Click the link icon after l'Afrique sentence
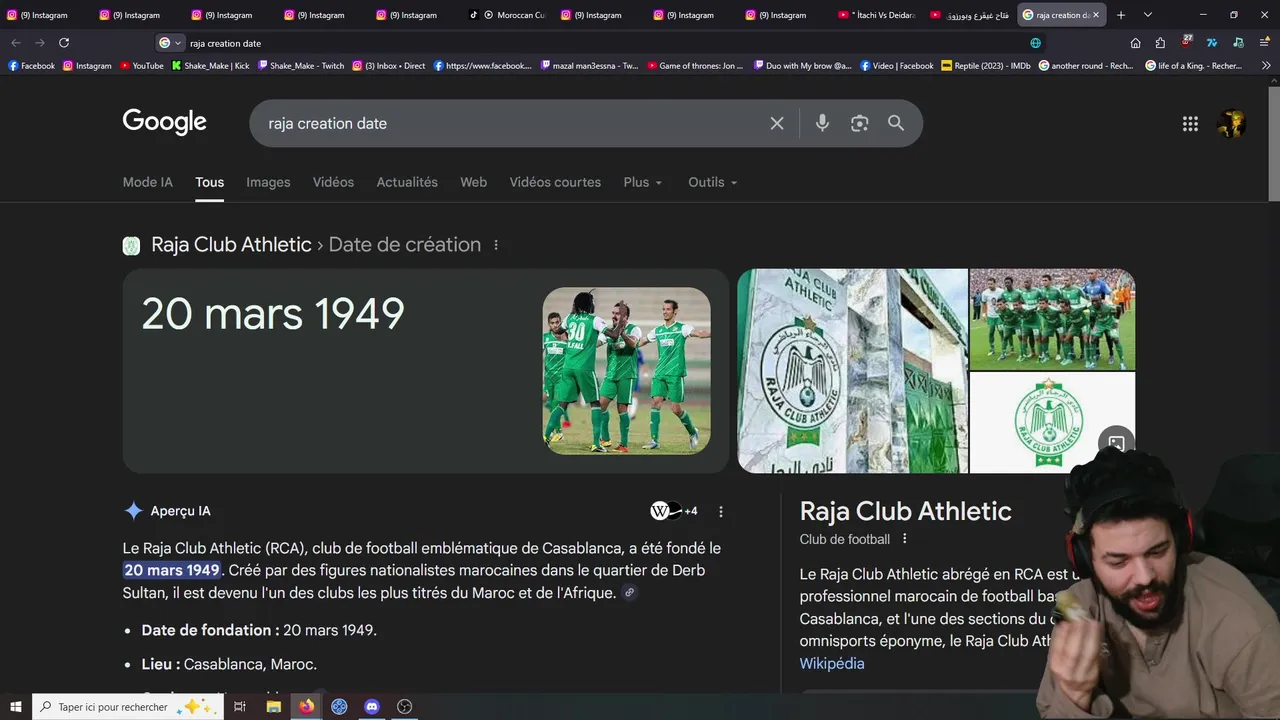 (x=629, y=593)
